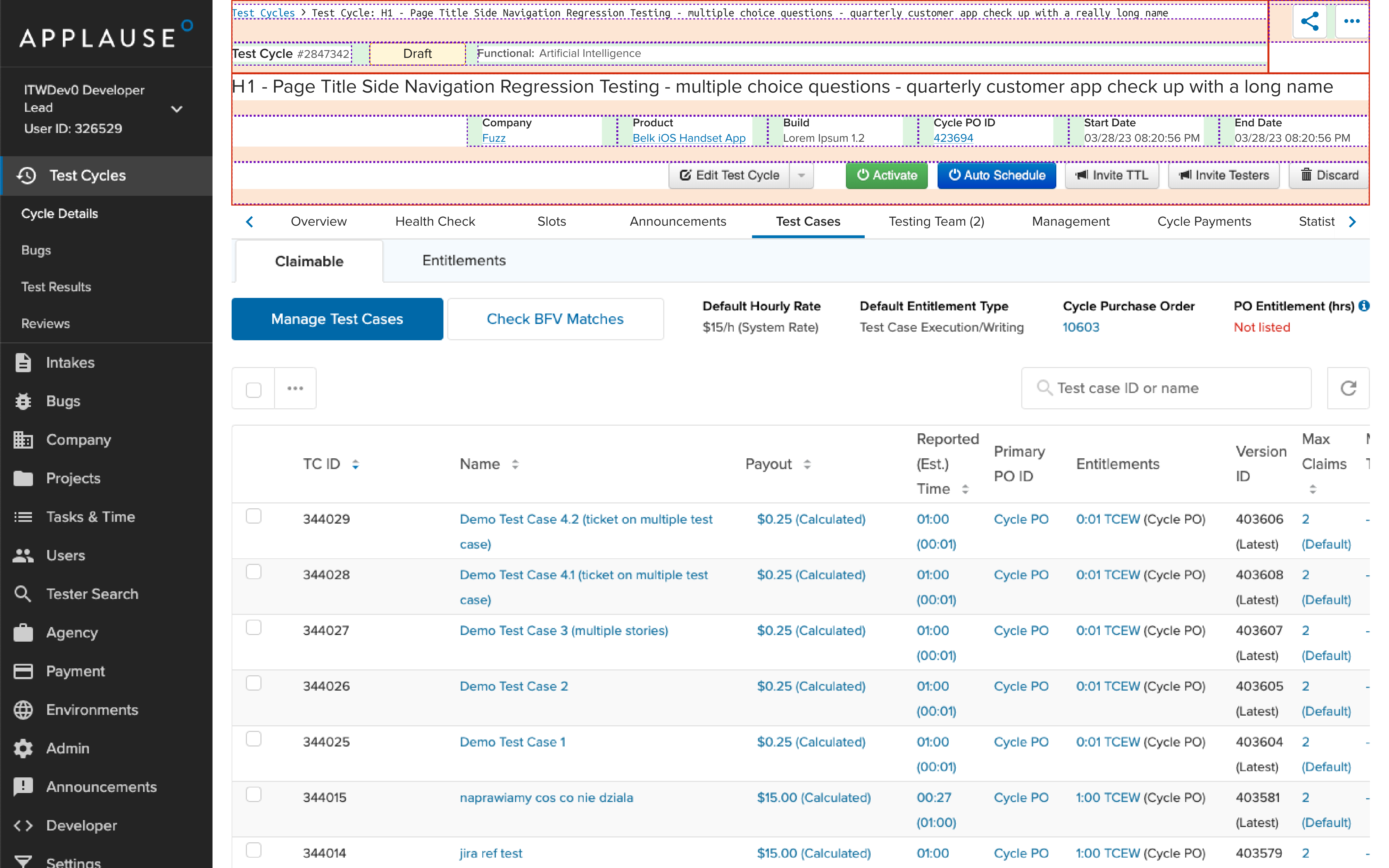Select the Claimable sub-tab

[309, 261]
